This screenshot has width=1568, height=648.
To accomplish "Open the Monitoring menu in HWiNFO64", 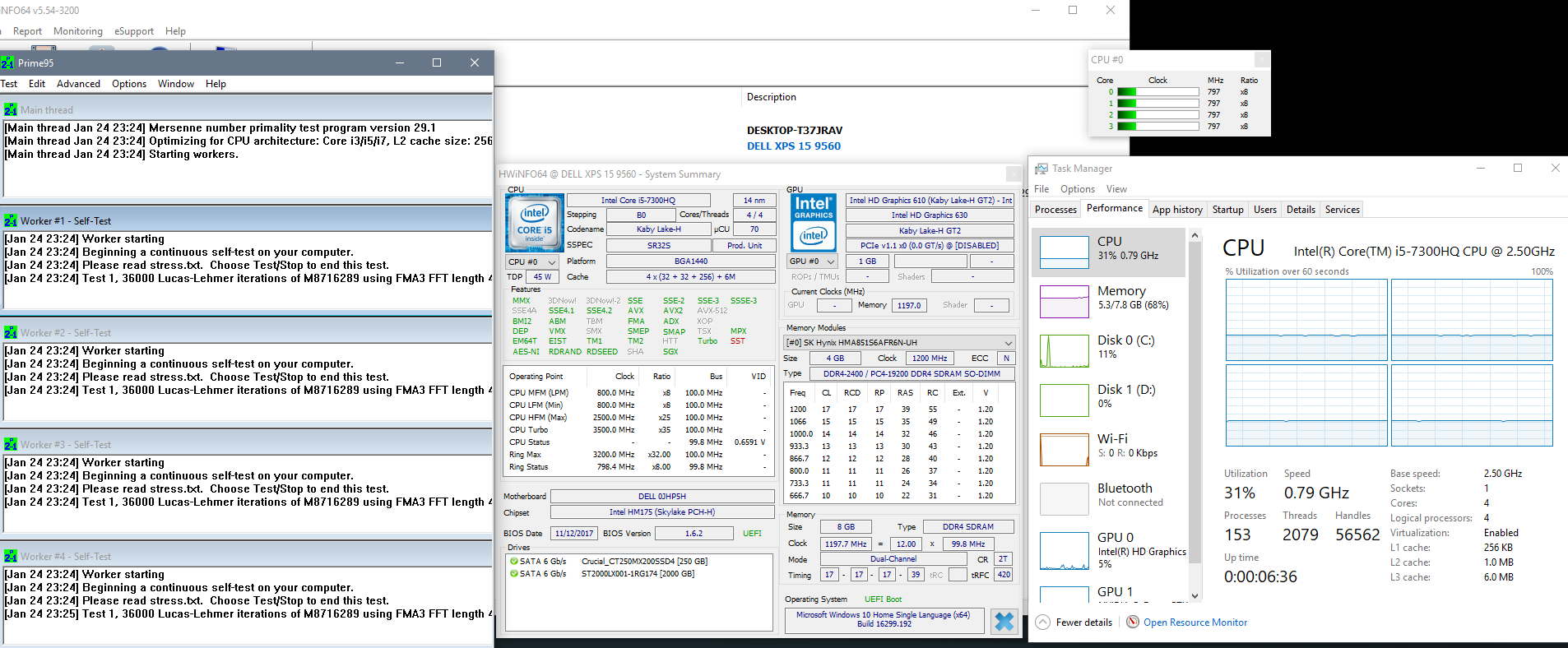I will pos(78,31).
